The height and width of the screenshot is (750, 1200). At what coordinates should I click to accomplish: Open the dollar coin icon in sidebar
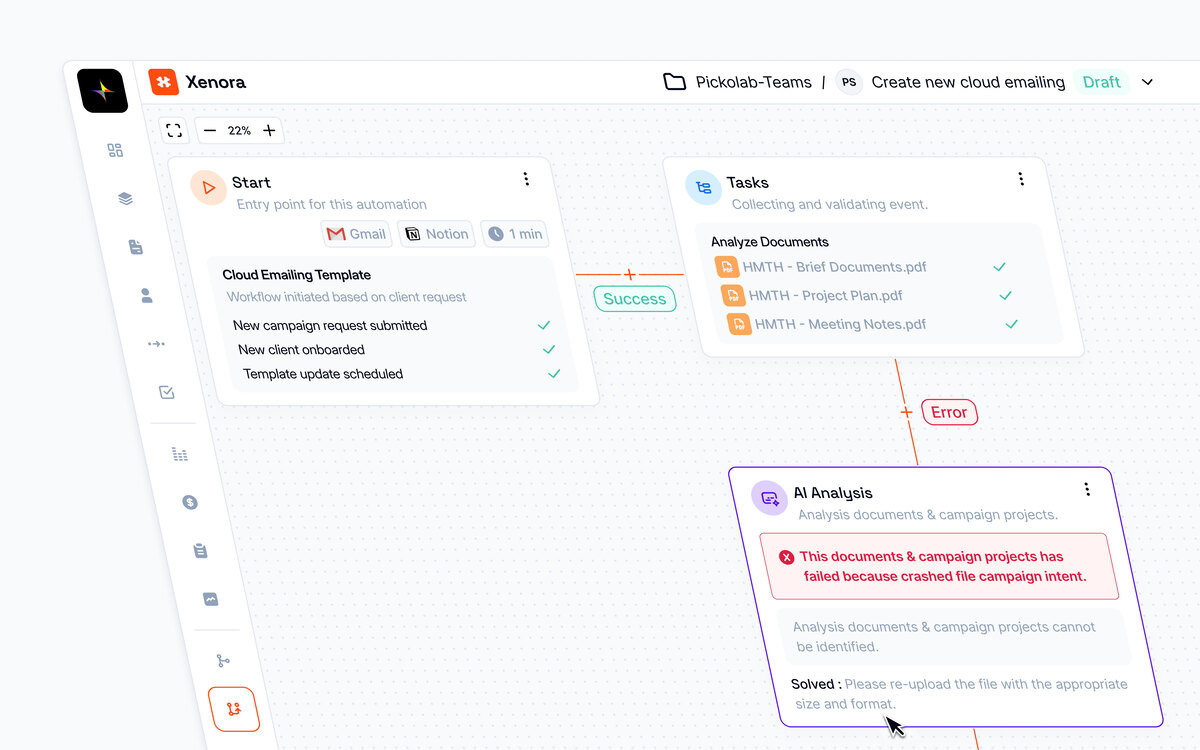(x=190, y=502)
